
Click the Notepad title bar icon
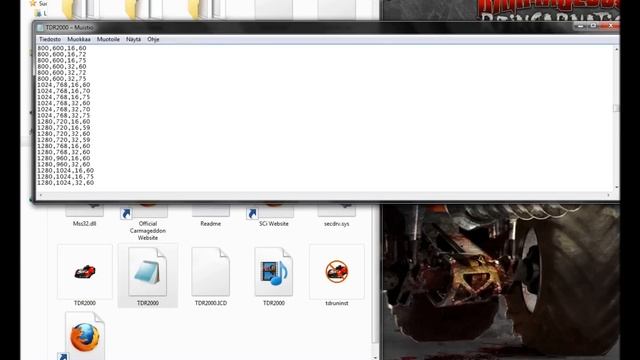(40, 27)
